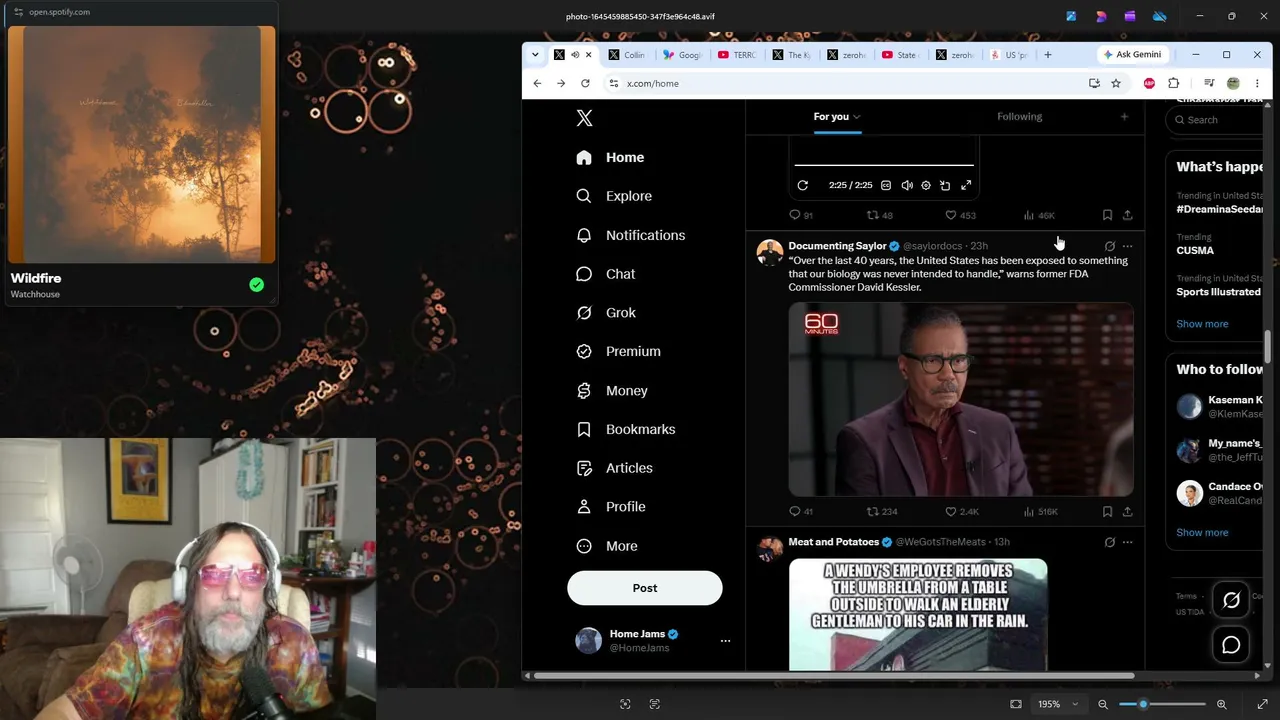Expand the More menu in sidebar
The height and width of the screenshot is (720, 1280).
pos(607,546)
